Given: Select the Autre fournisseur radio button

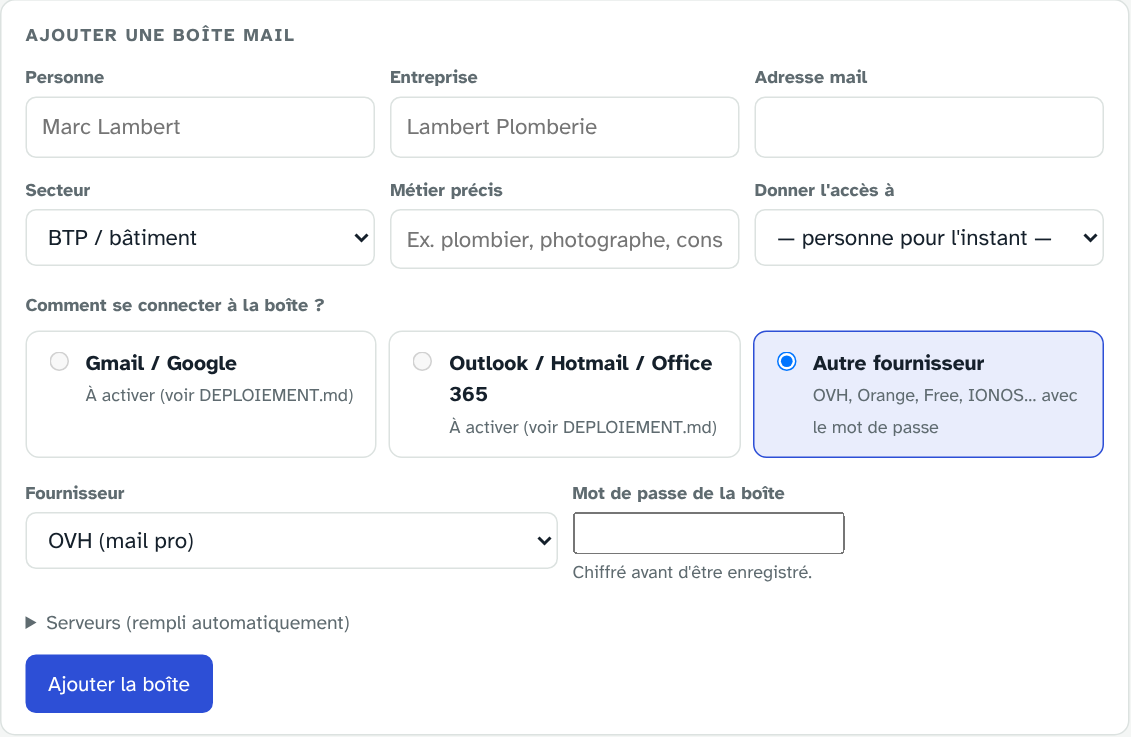Looking at the screenshot, I should [x=787, y=361].
